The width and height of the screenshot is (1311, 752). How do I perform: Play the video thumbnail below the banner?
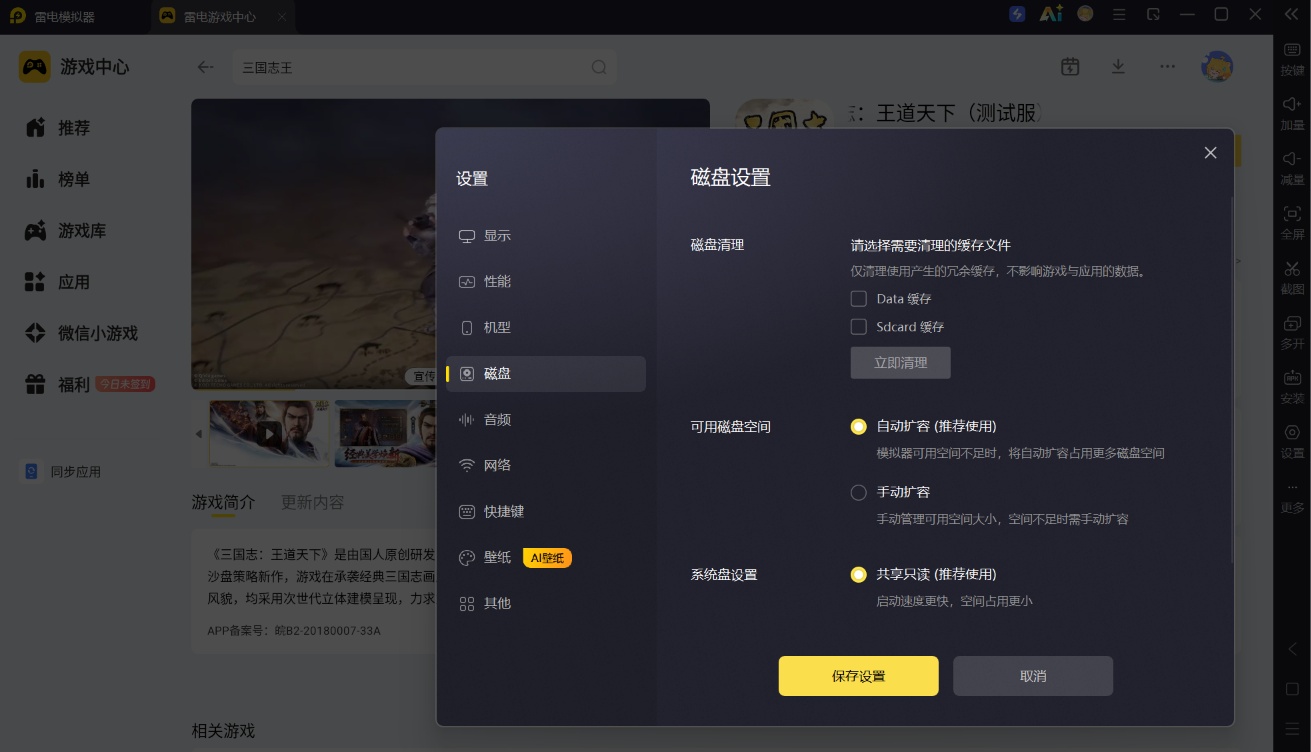coord(269,434)
